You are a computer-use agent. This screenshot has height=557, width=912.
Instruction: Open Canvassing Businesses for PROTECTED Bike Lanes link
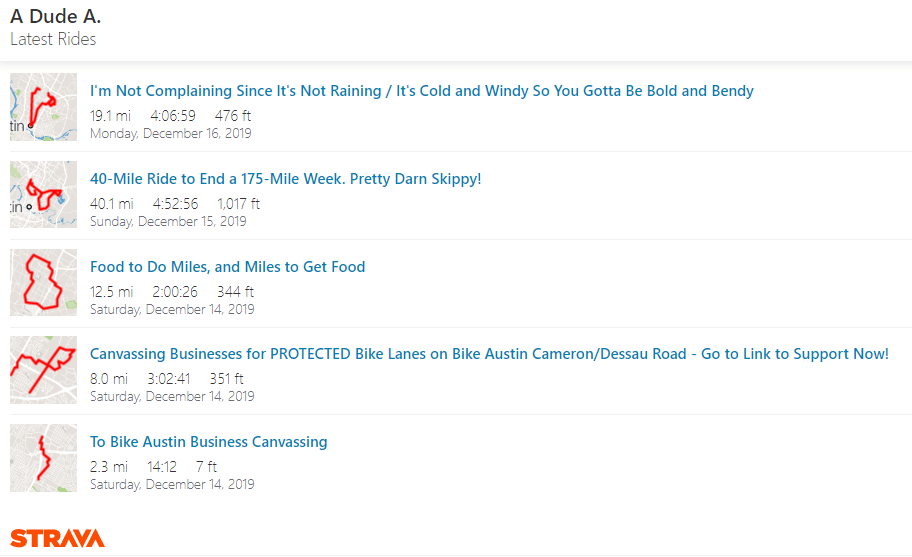click(x=488, y=354)
